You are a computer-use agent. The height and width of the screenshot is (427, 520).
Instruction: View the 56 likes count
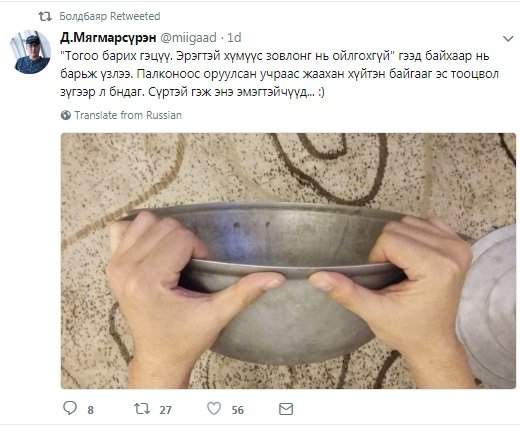point(238,410)
